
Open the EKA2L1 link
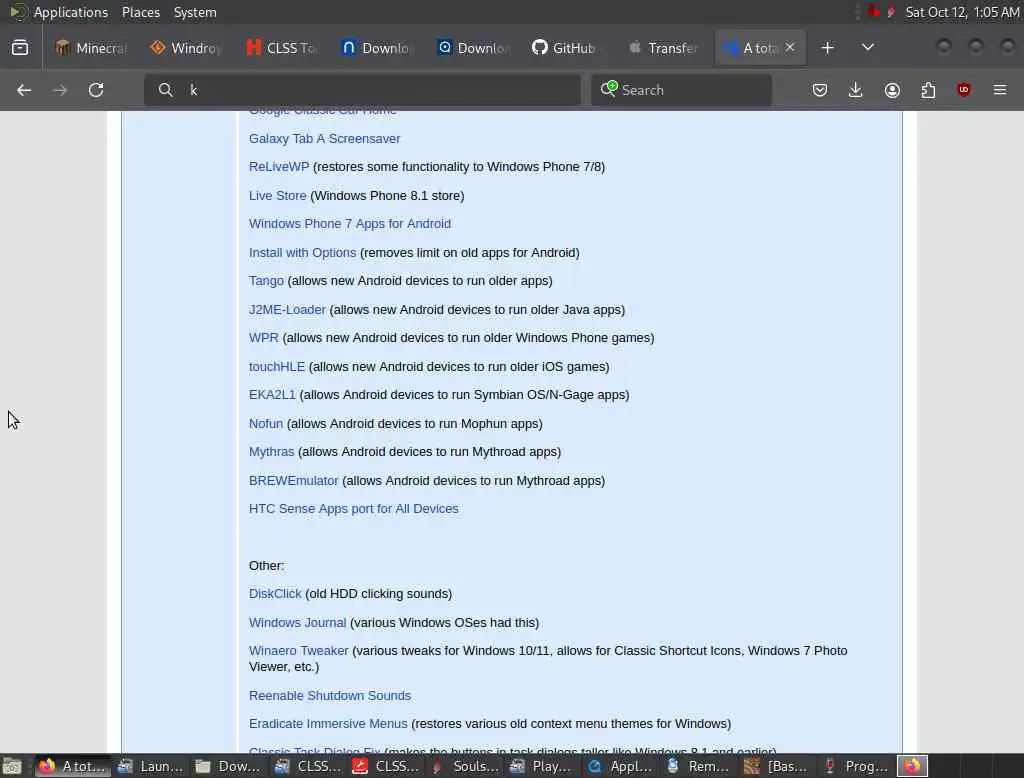coord(272,395)
